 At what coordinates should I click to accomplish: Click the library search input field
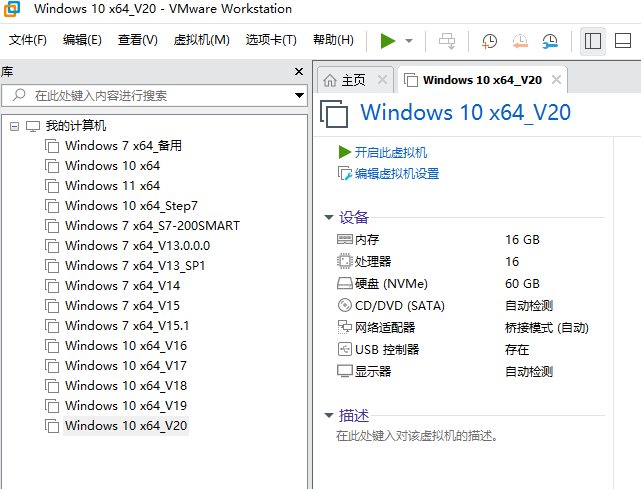coord(150,96)
